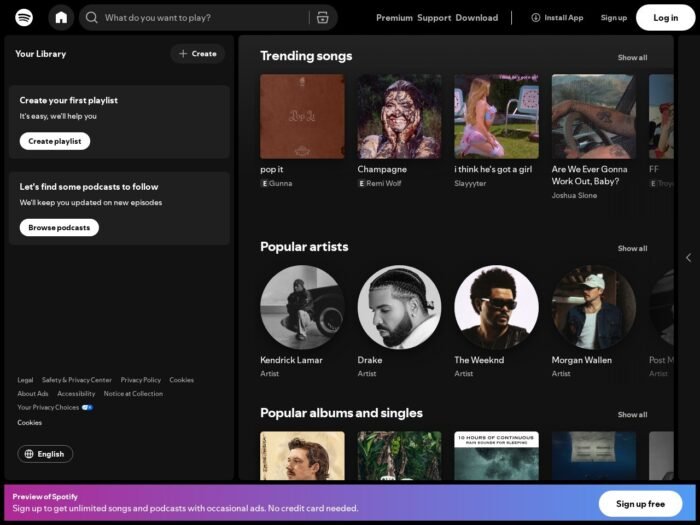Viewport: 700px width, 525px height.
Task: Go to Home via house icon
Action: coord(61,18)
